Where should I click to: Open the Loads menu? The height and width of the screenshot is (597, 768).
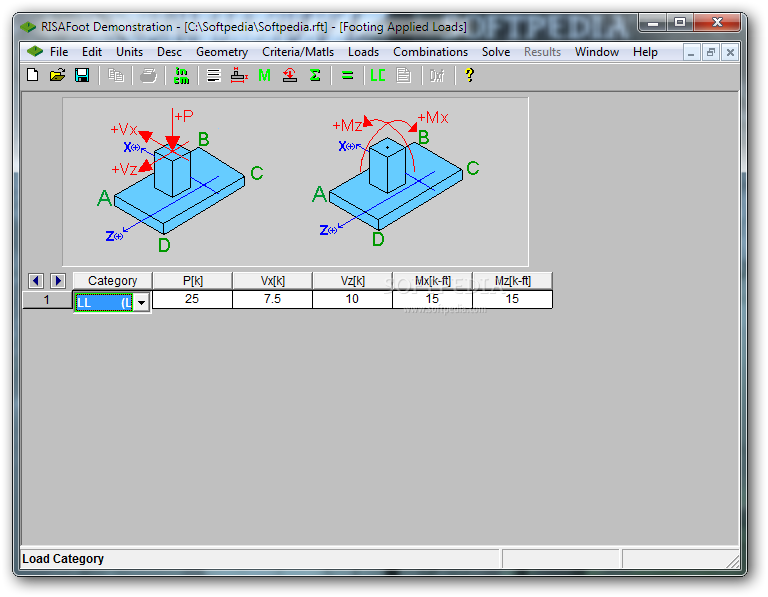363,52
